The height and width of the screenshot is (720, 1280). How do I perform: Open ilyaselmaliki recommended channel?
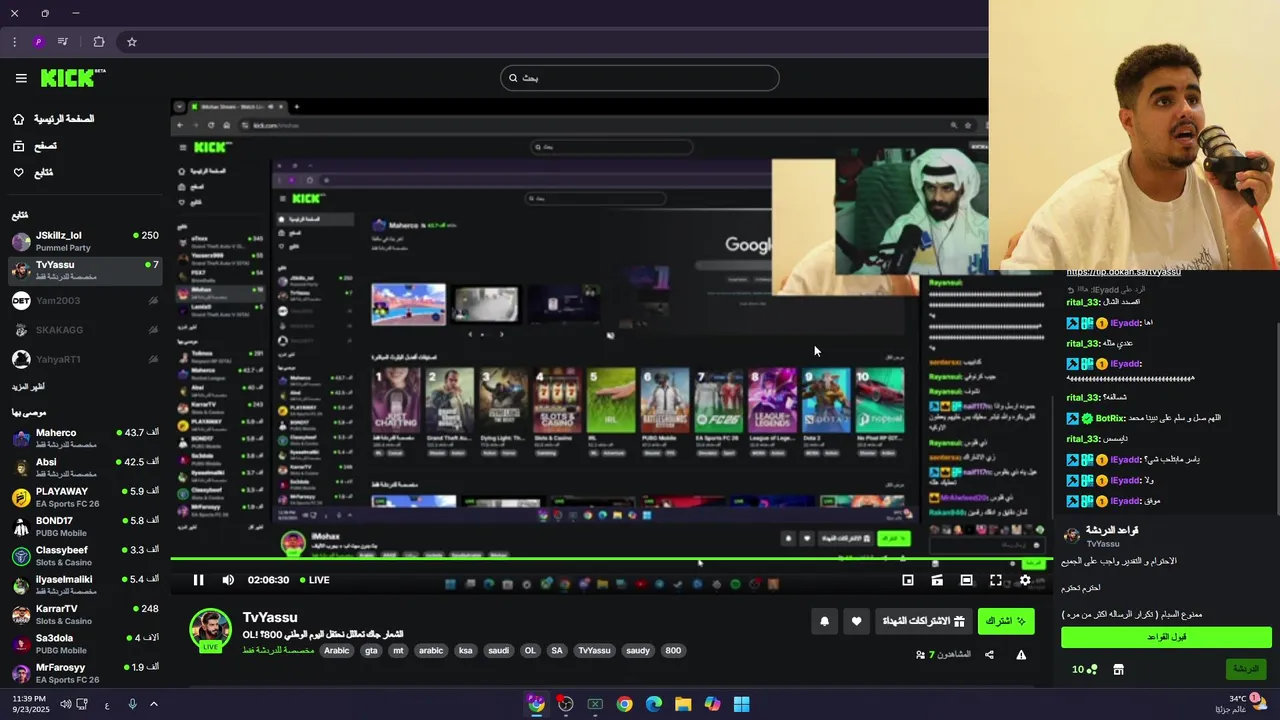click(85, 585)
